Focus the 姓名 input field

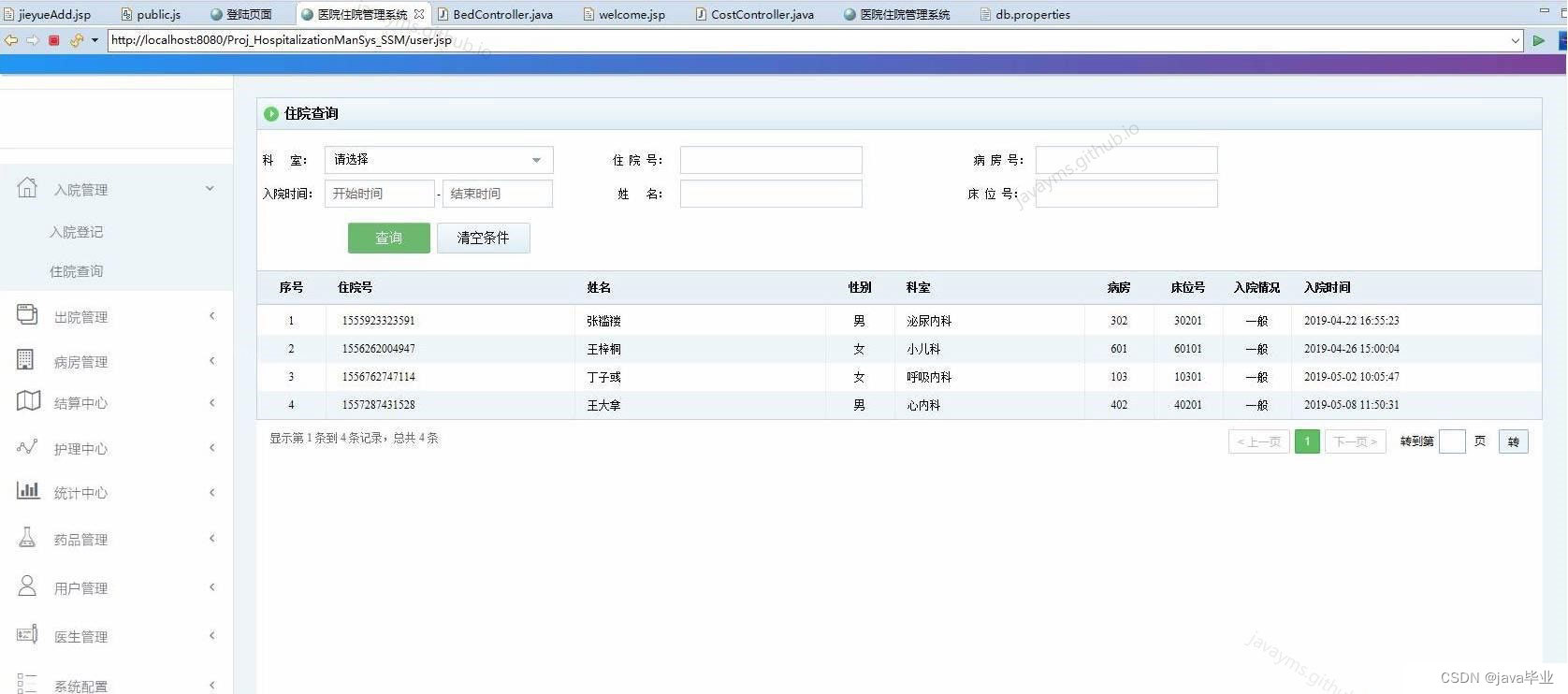771,194
